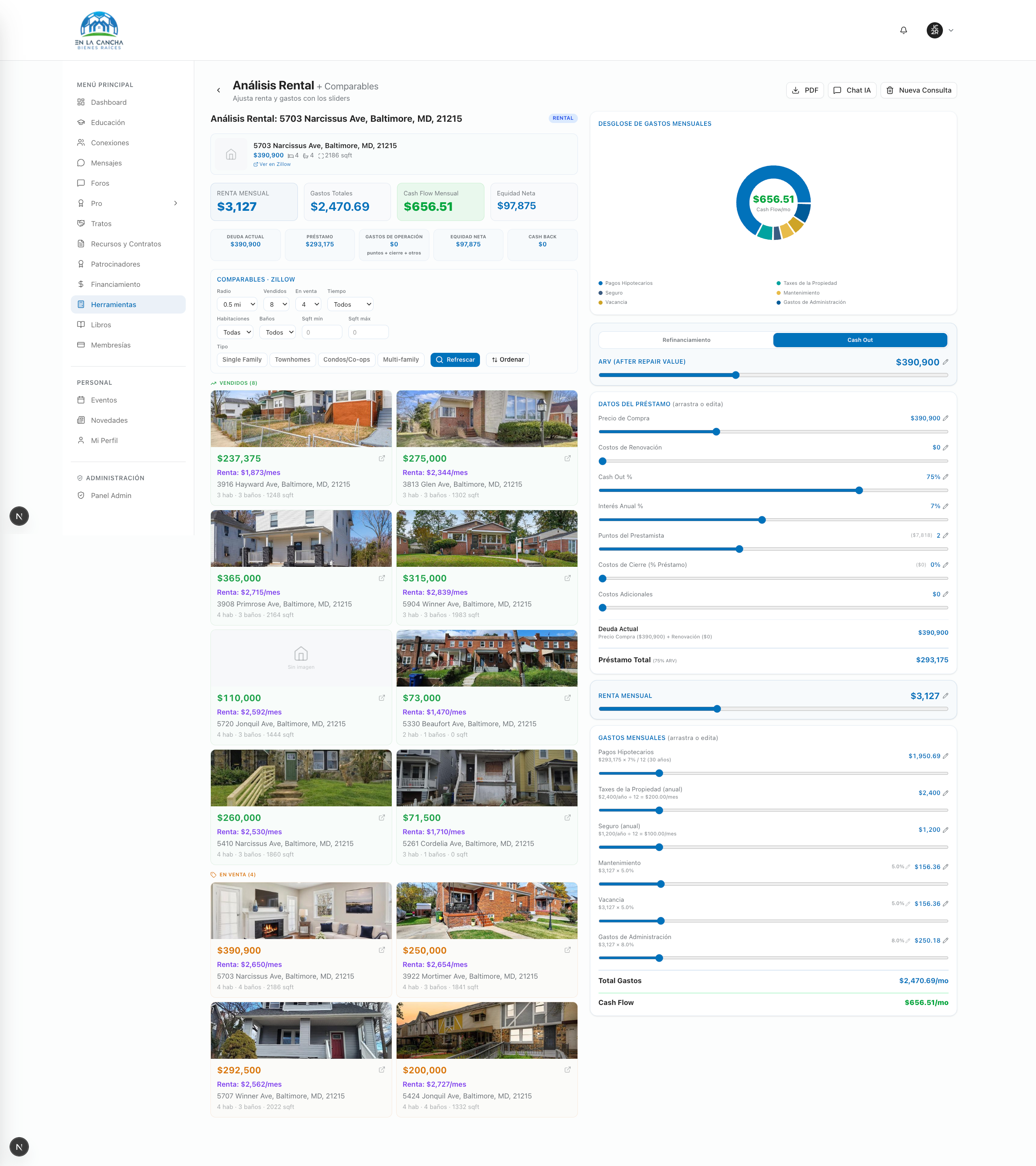Open external link icon on $237,375 listing
Screen dimensions: 1036x1166
[x=382, y=459]
